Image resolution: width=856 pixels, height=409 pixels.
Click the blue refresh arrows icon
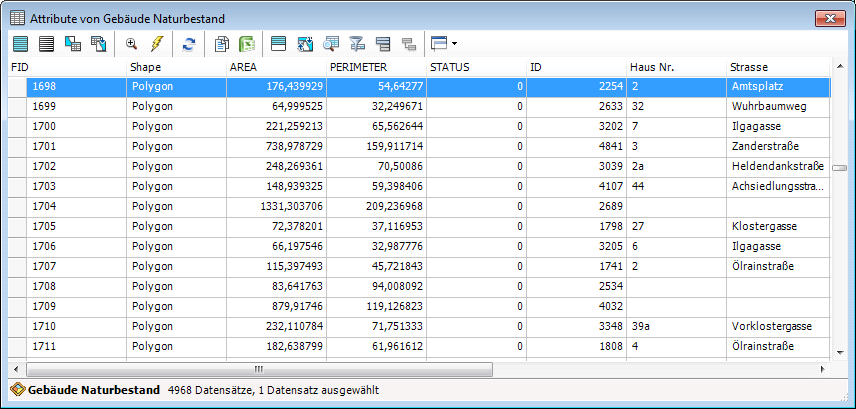click(188, 44)
